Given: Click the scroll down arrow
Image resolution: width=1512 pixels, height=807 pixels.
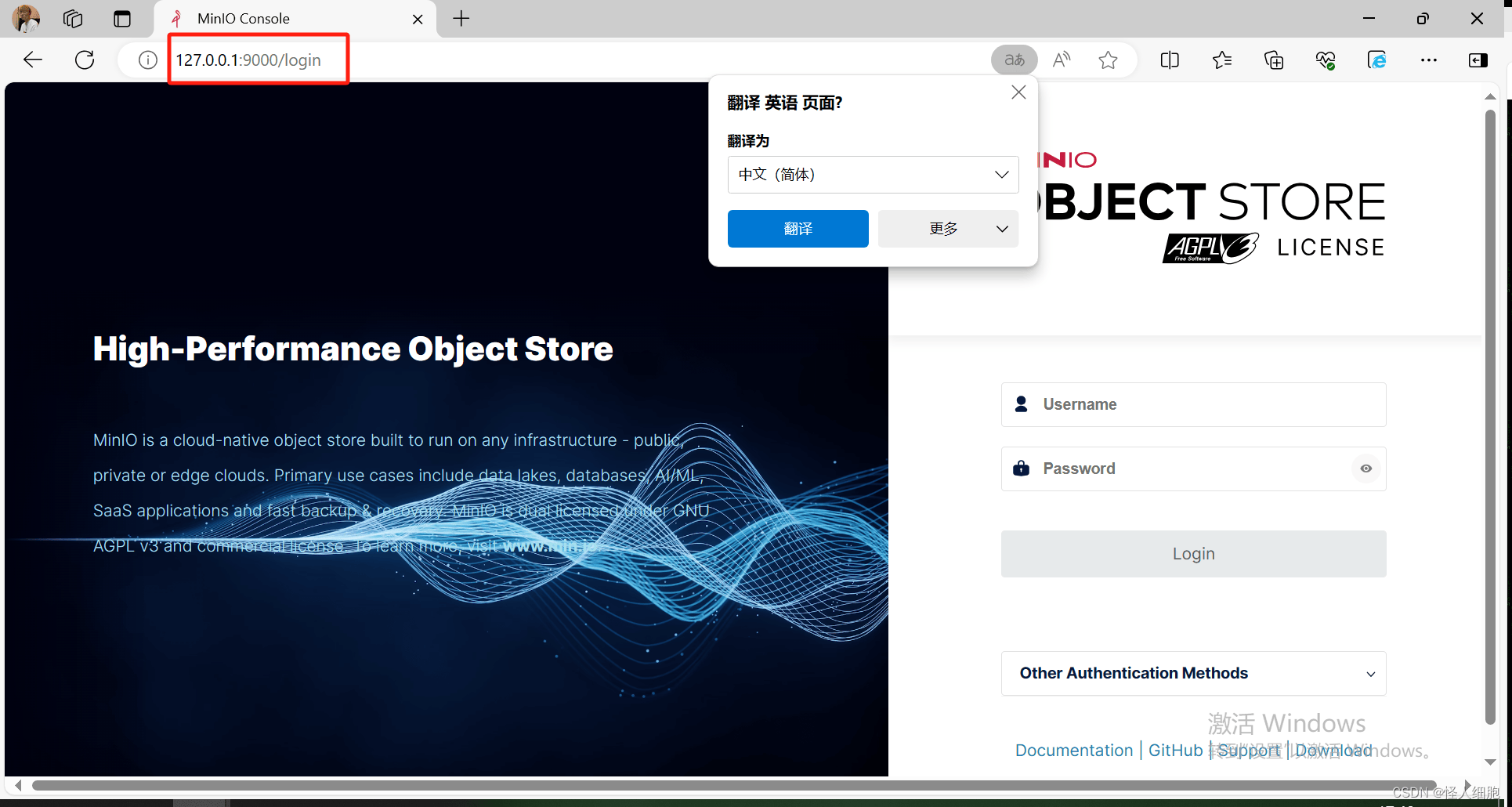Looking at the screenshot, I should click(1490, 762).
